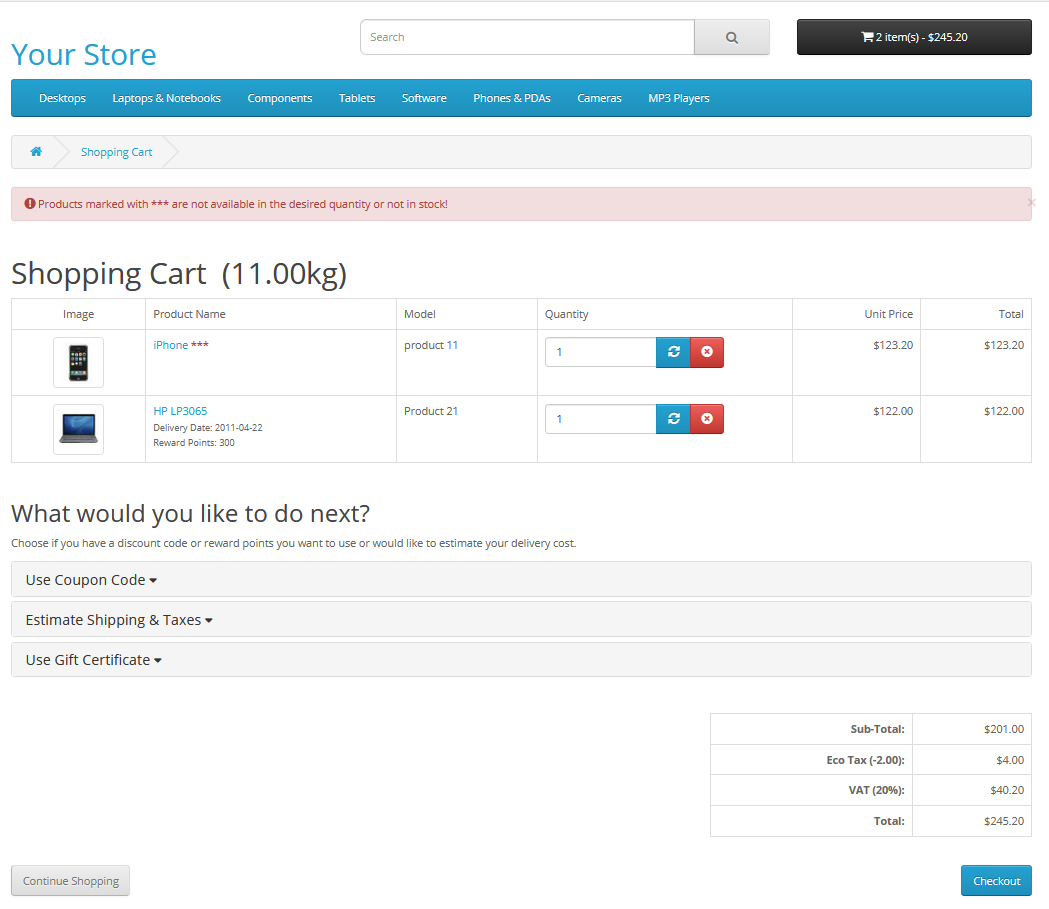Update the iPhone quantity with refresh icon
1049x909 pixels.
click(673, 352)
